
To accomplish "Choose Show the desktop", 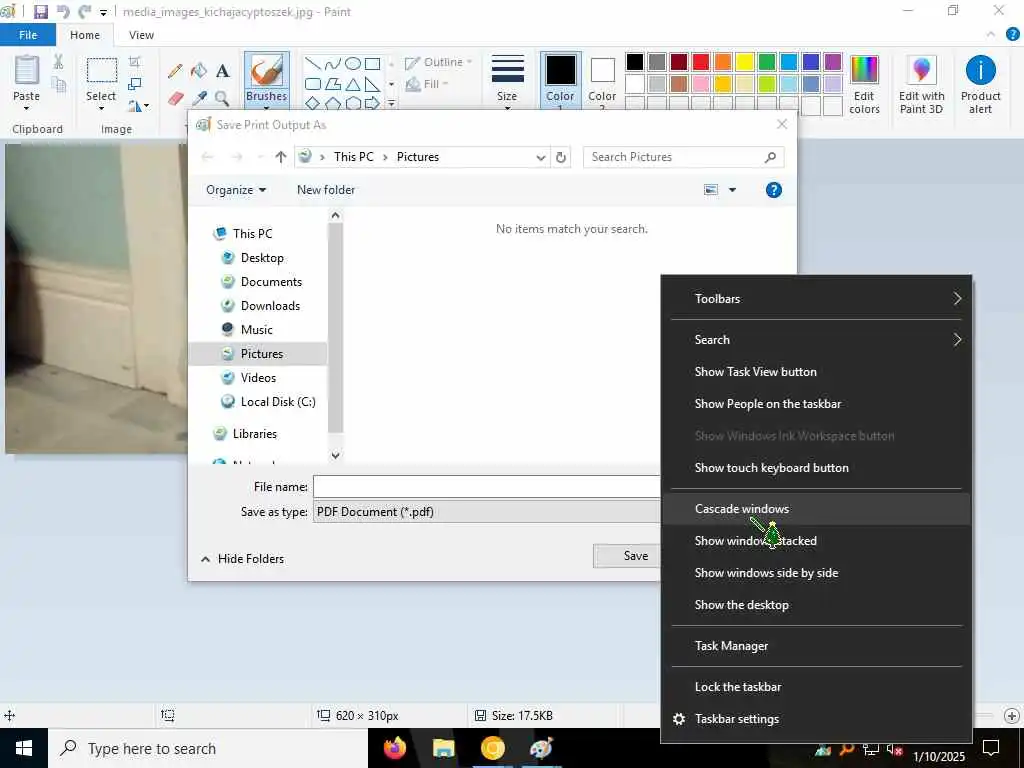I will [816, 605].
